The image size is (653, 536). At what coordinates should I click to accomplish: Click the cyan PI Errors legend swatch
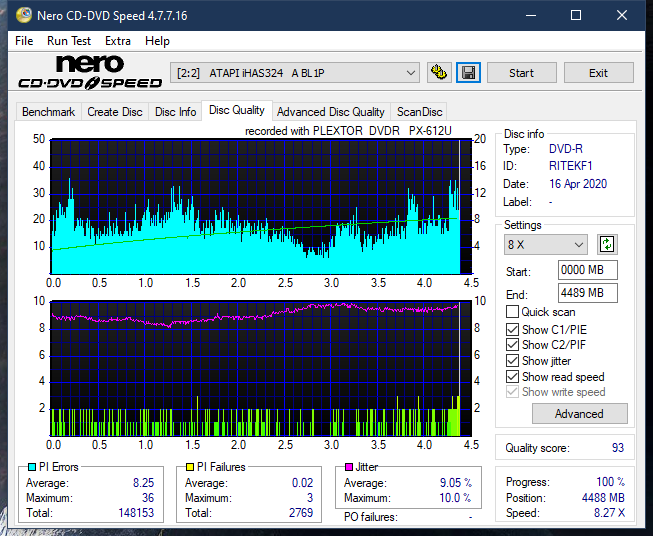click(31, 467)
